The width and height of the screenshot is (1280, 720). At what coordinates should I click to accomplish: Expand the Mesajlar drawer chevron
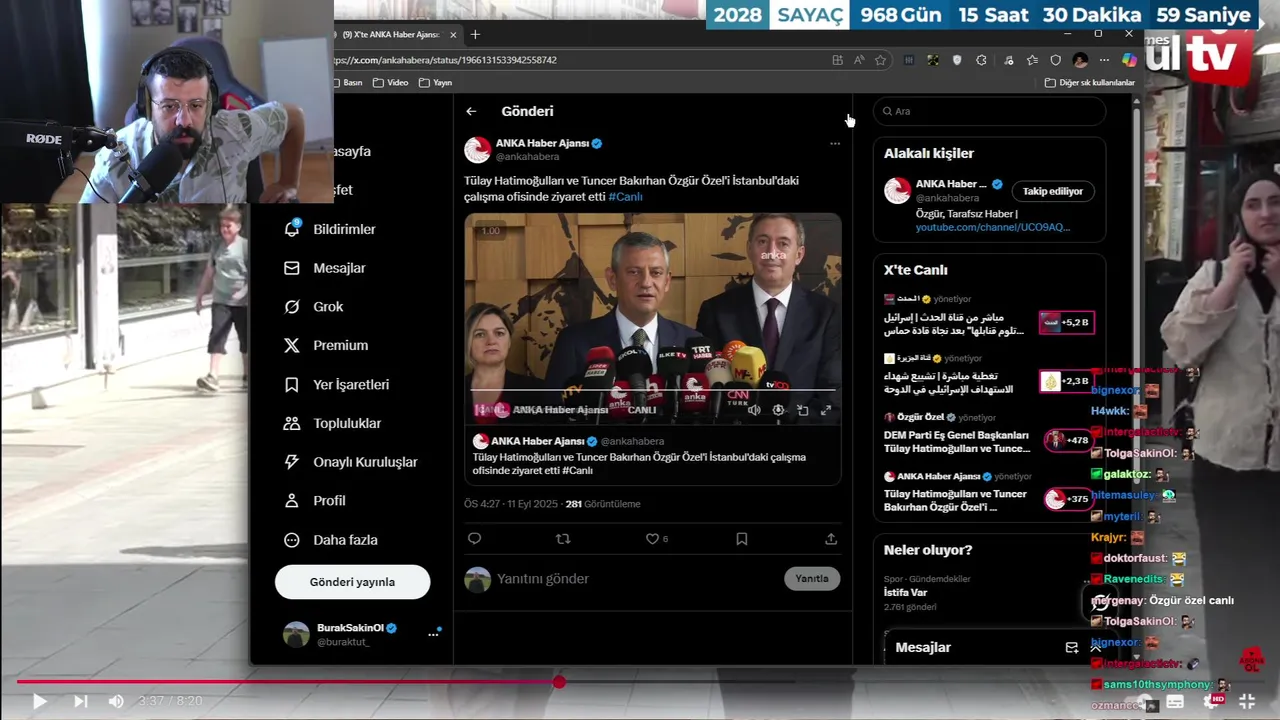pos(1095,648)
